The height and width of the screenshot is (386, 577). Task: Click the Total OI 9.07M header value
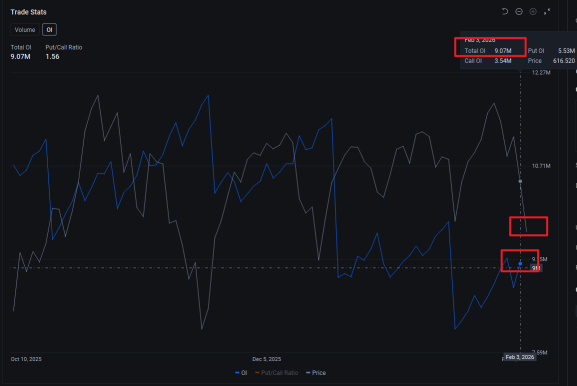[21, 57]
